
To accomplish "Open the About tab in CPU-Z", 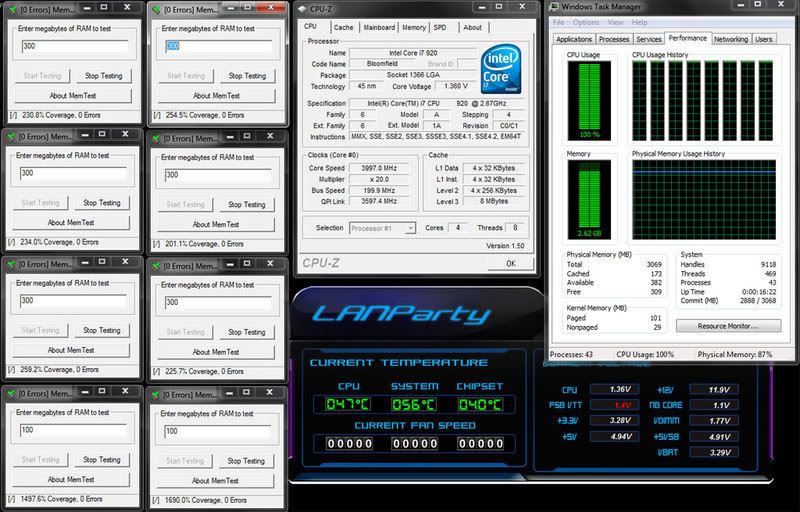I will (x=472, y=28).
